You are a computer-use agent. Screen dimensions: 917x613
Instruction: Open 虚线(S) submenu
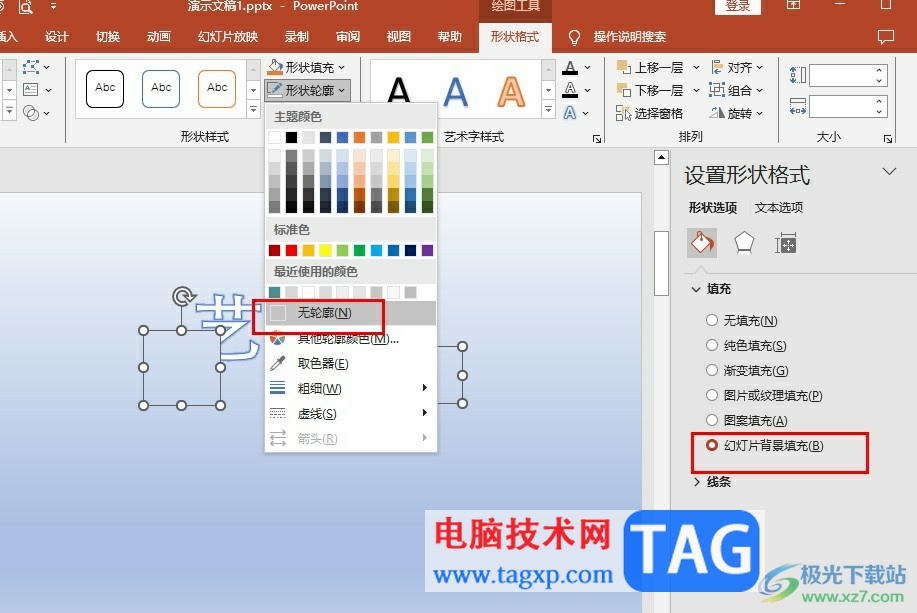[x=351, y=414]
